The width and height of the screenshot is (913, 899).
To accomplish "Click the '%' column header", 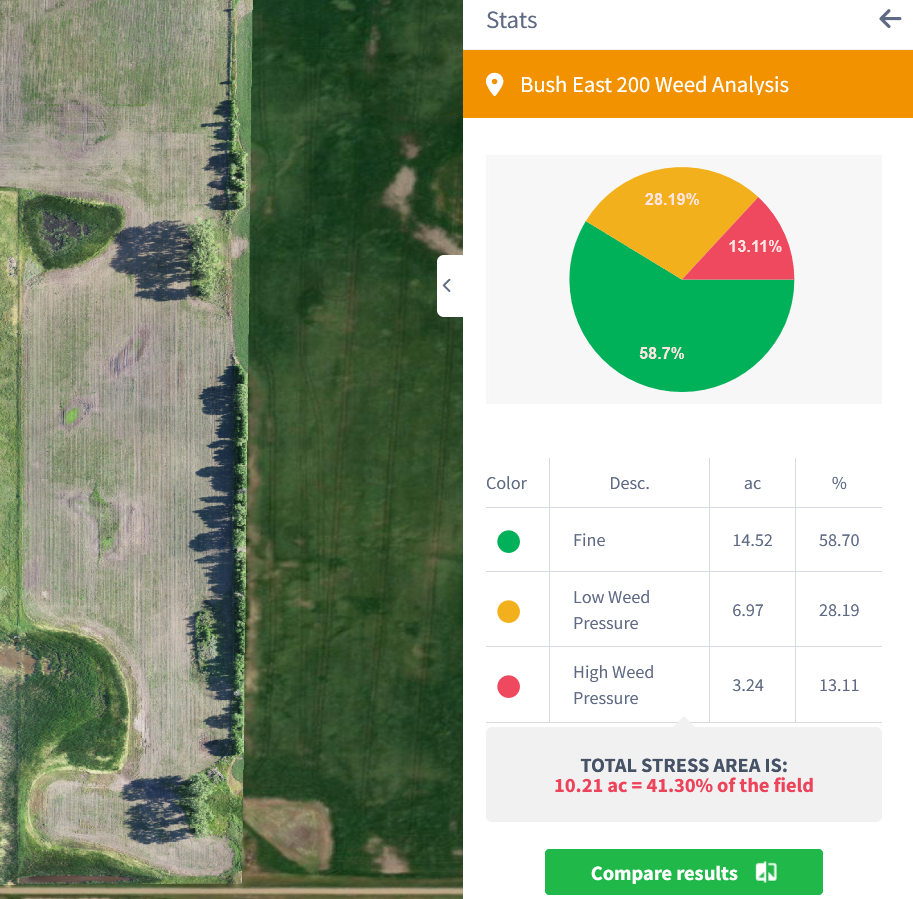I will coord(839,483).
